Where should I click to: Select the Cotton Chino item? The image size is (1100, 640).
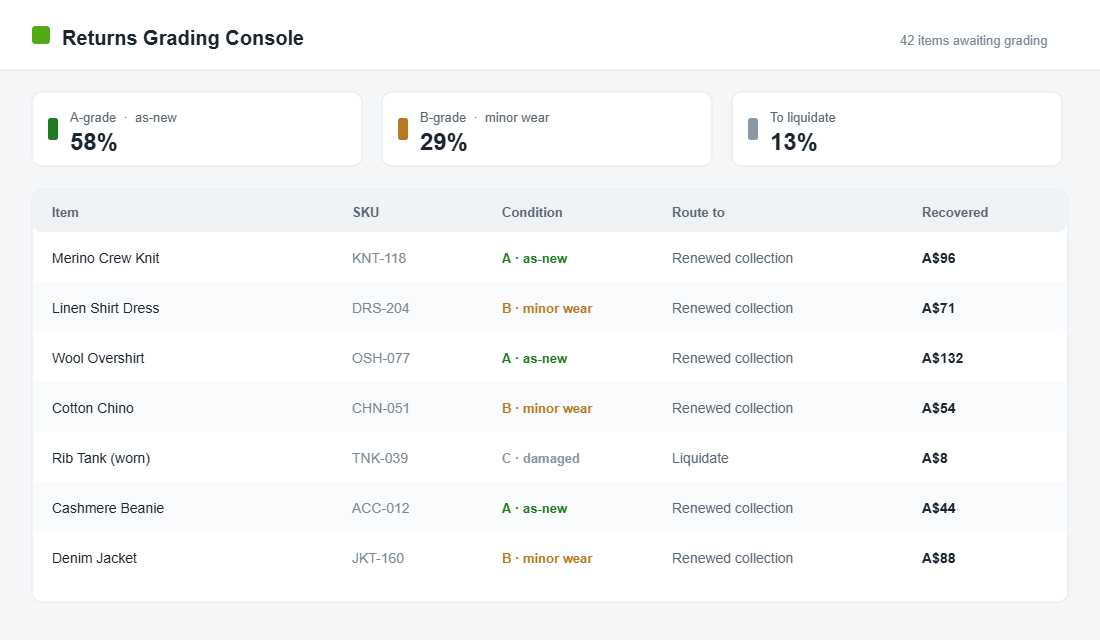(x=93, y=408)
